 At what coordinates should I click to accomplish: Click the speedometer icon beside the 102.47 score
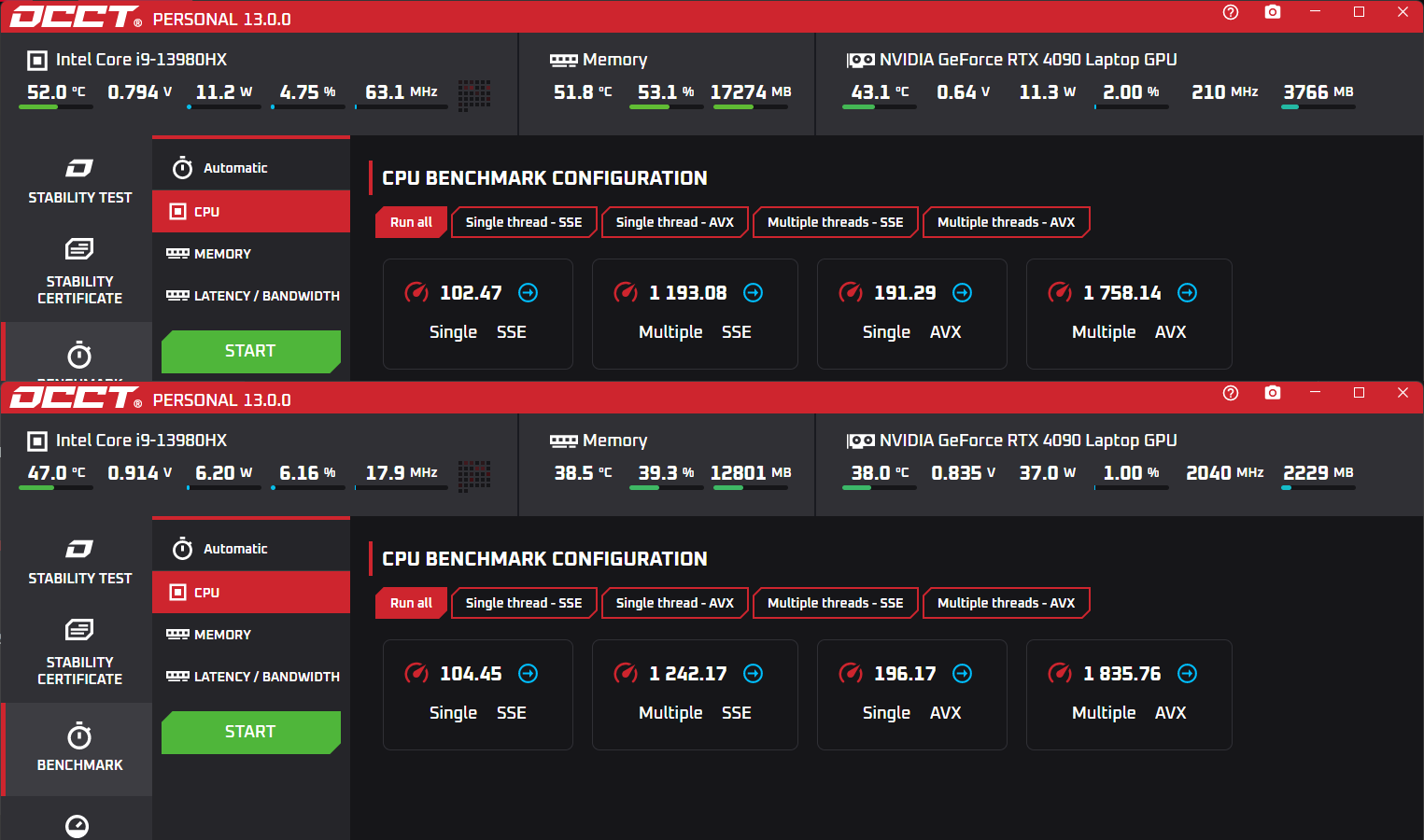coord(416,293)
